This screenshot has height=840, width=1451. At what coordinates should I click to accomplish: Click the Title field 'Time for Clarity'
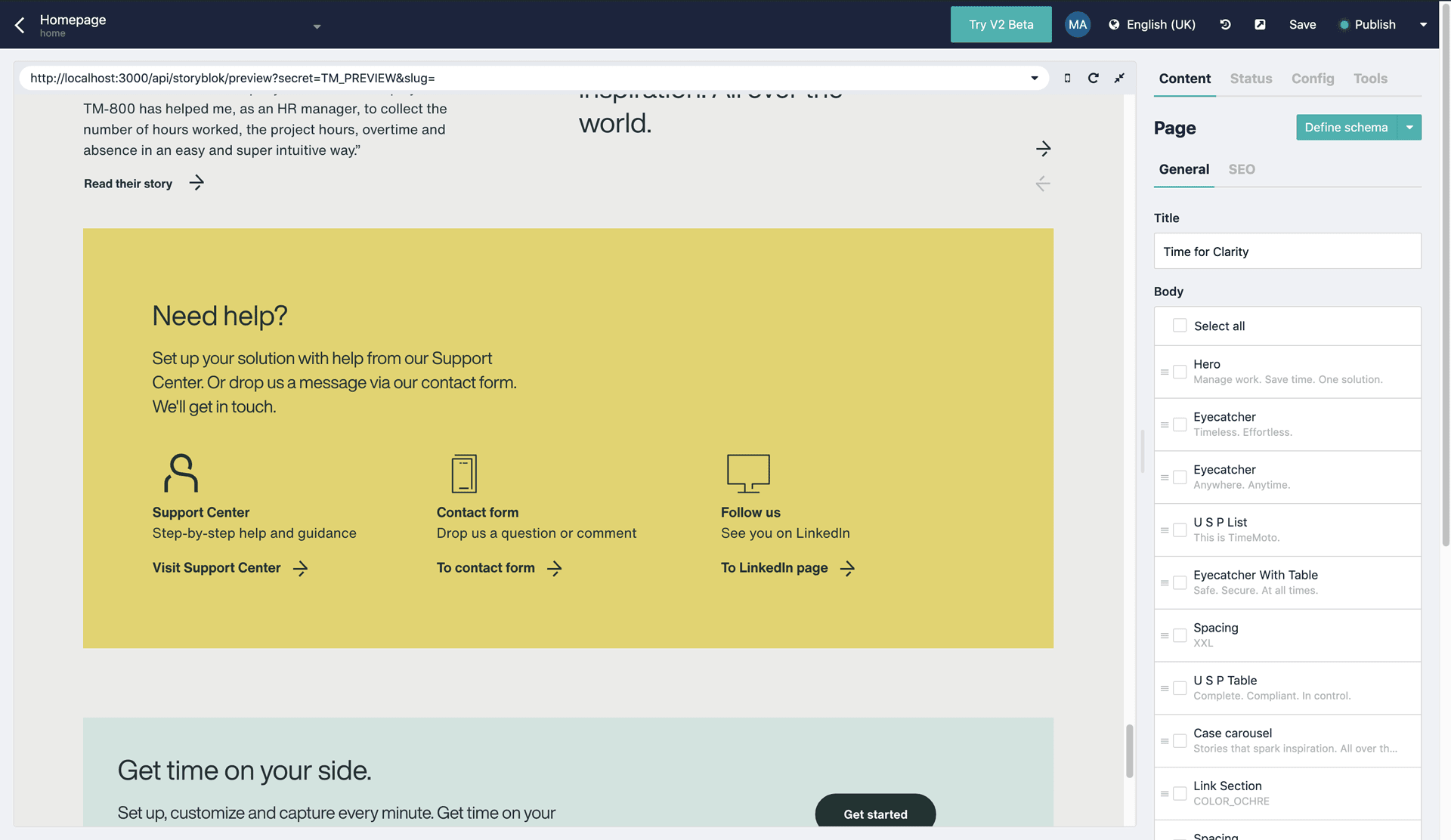(1287, 251)
